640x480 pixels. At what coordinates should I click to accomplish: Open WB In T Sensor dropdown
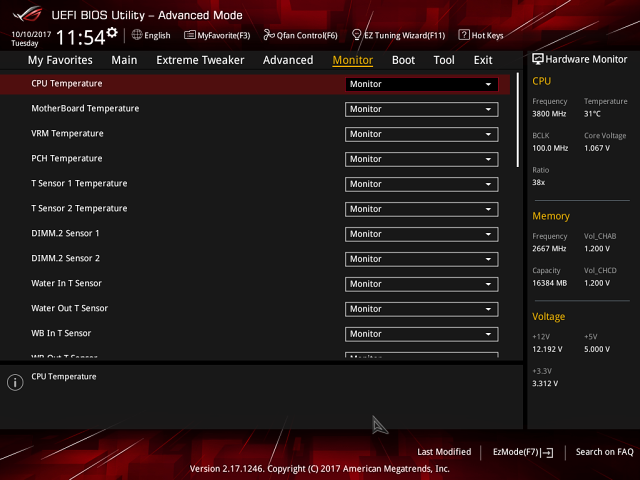tap(422, 334)
